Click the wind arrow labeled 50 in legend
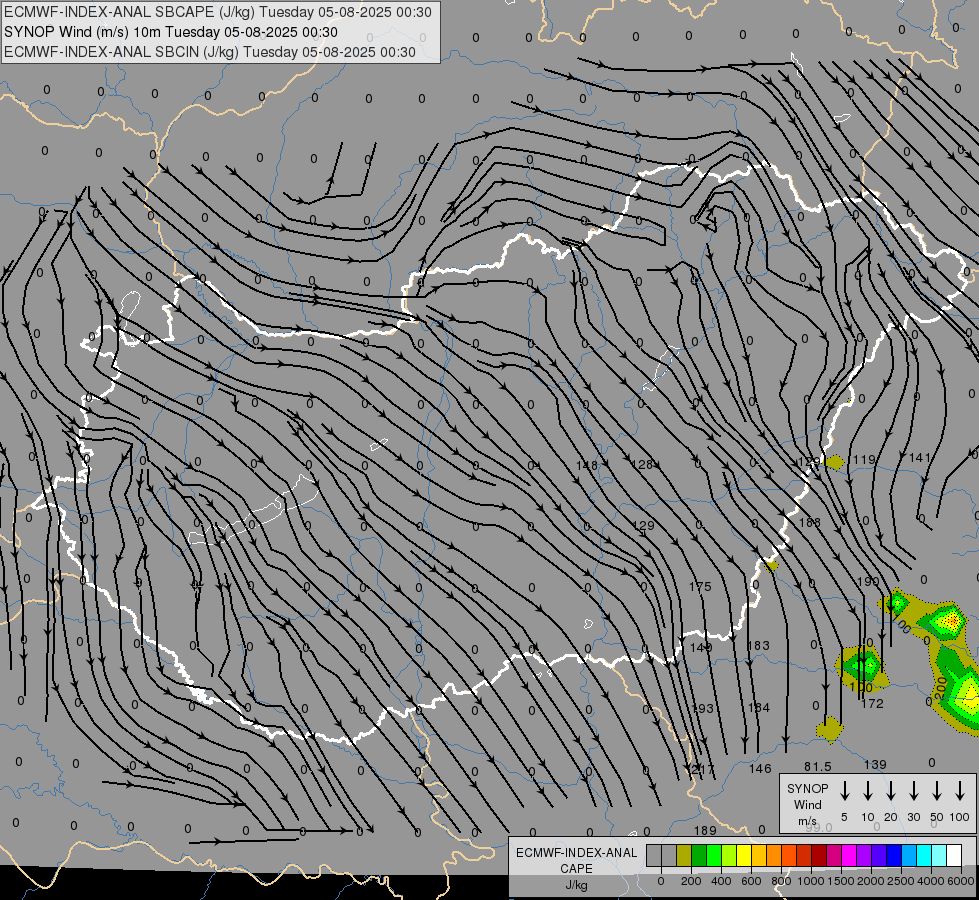Viewport: 979px width, 900px height. pyautogui.click(x=937, y=791)
